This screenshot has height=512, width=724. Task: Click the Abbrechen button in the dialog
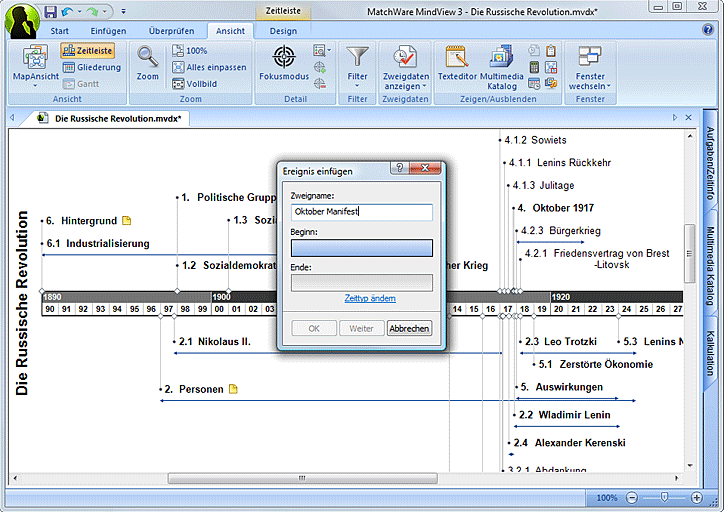coord(409,329)
